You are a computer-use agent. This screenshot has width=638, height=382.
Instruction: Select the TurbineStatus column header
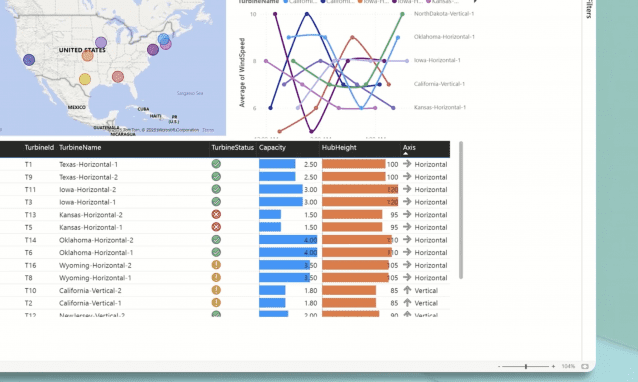(x=232, y=147)
